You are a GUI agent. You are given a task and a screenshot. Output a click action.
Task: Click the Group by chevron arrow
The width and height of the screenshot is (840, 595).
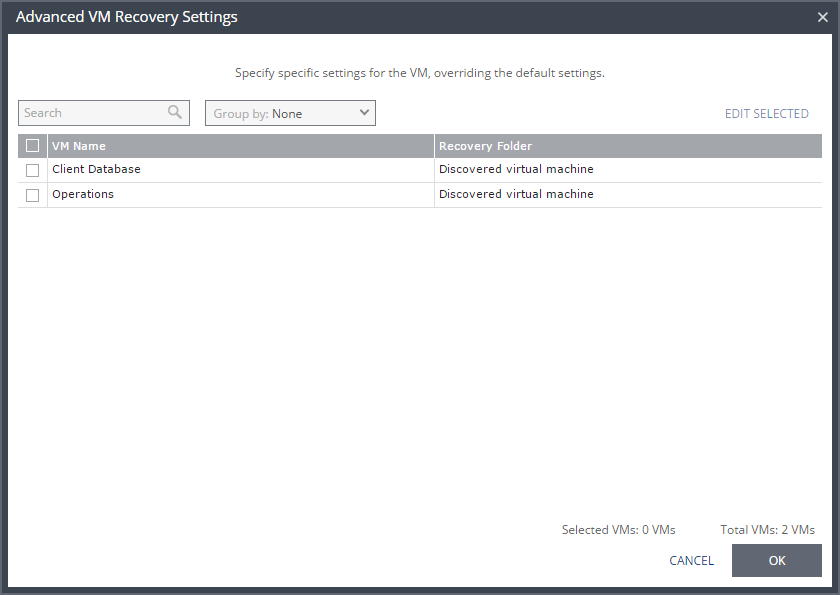point(364,112)
